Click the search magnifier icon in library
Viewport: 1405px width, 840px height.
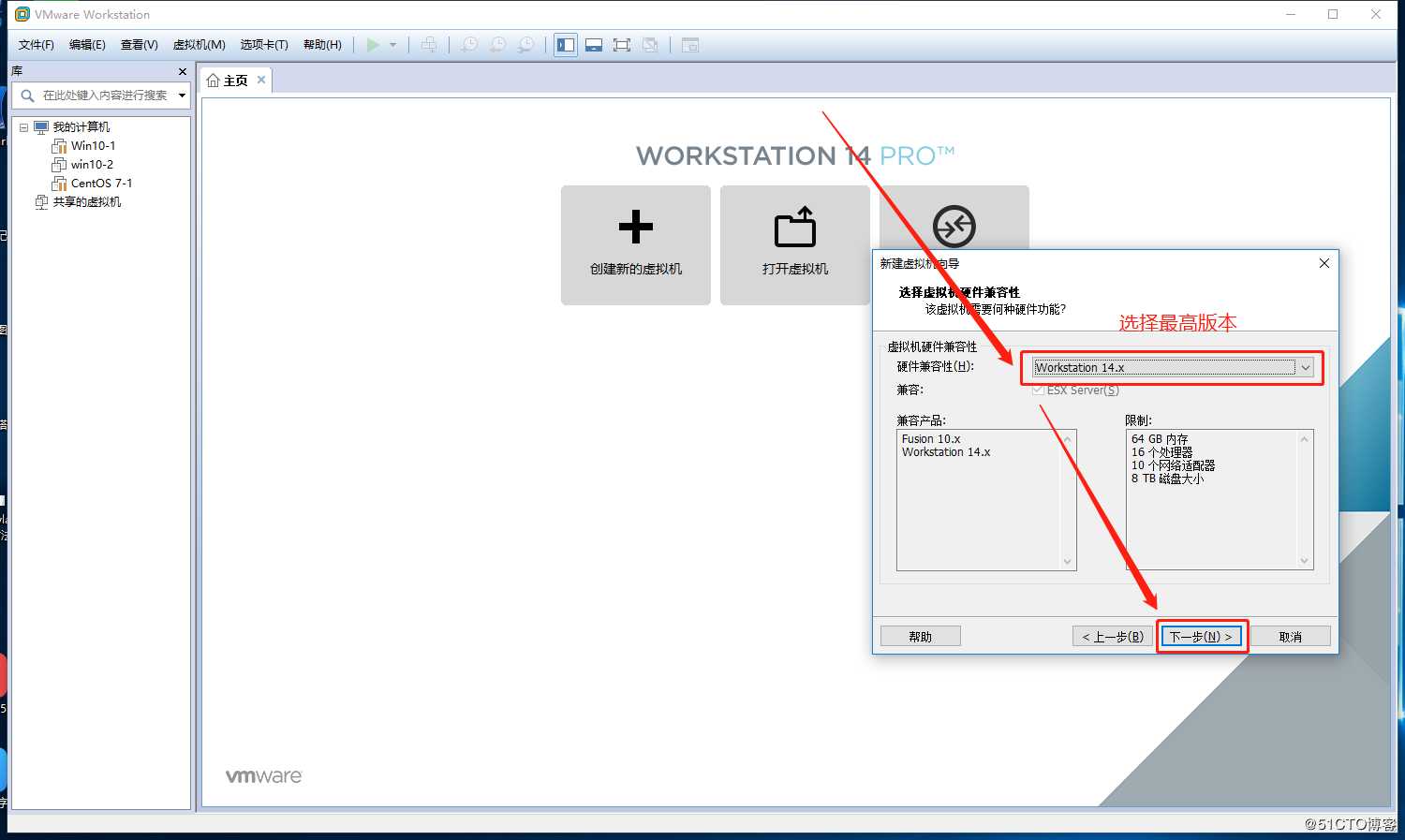coord(27,96)
